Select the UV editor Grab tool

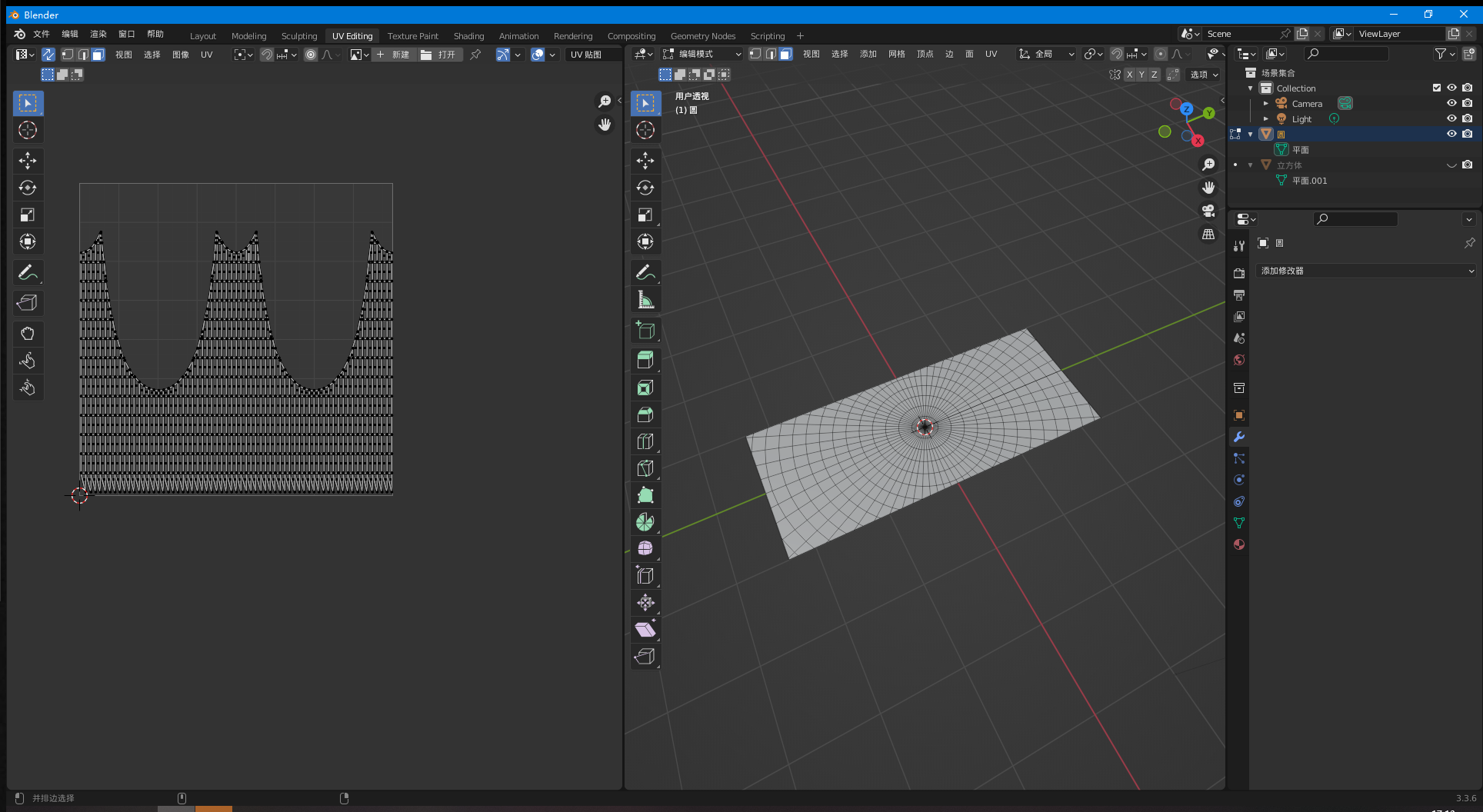(28, 334)
